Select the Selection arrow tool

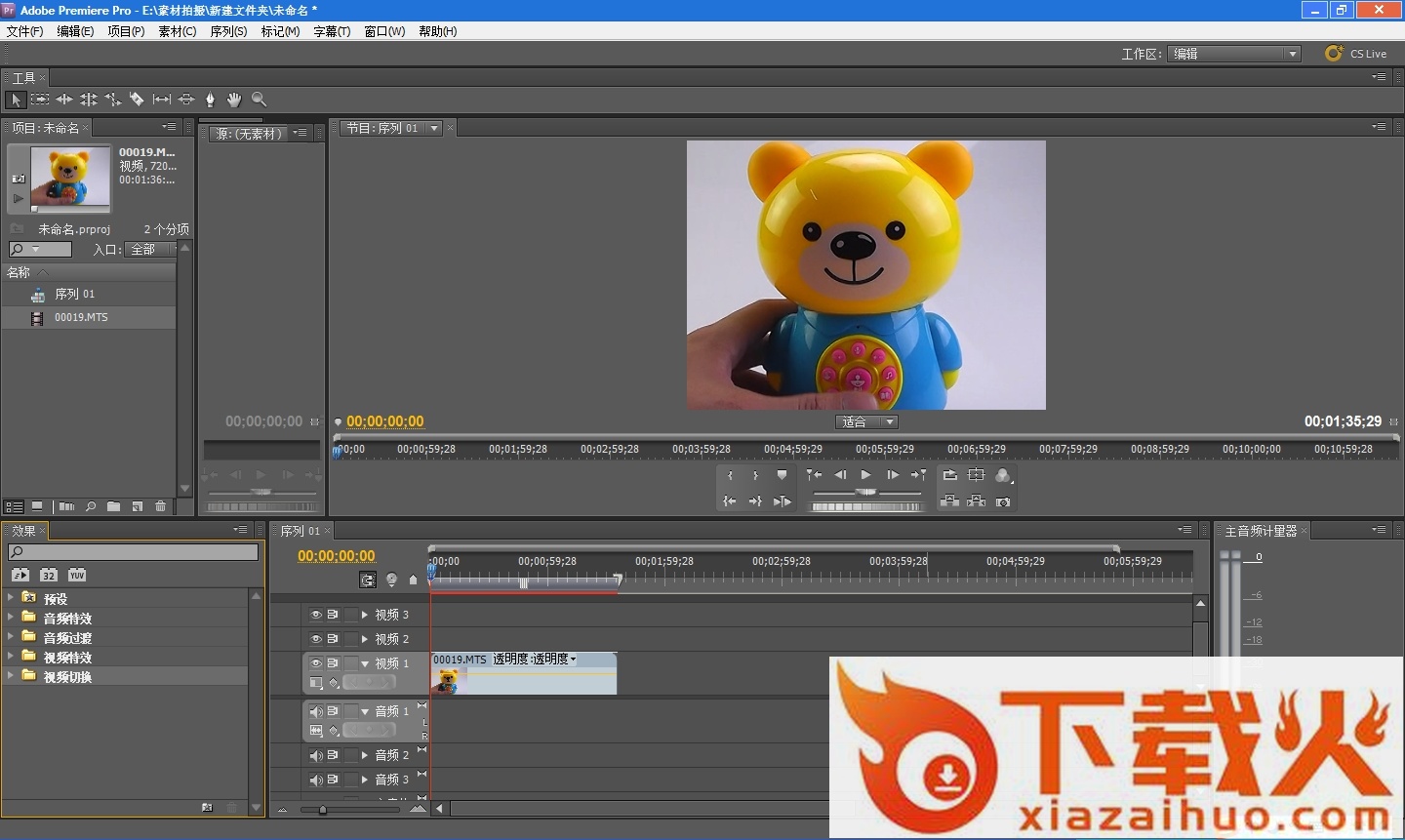(x=16, y=100)
